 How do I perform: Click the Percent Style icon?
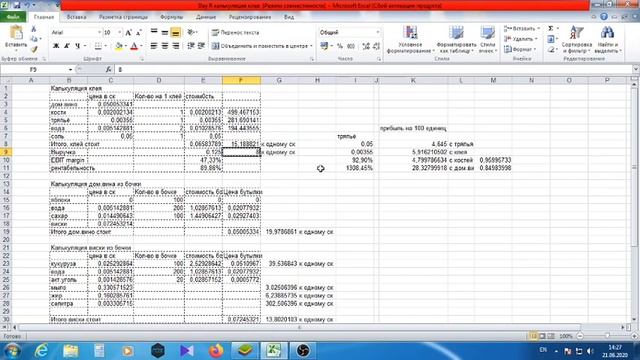340,46
